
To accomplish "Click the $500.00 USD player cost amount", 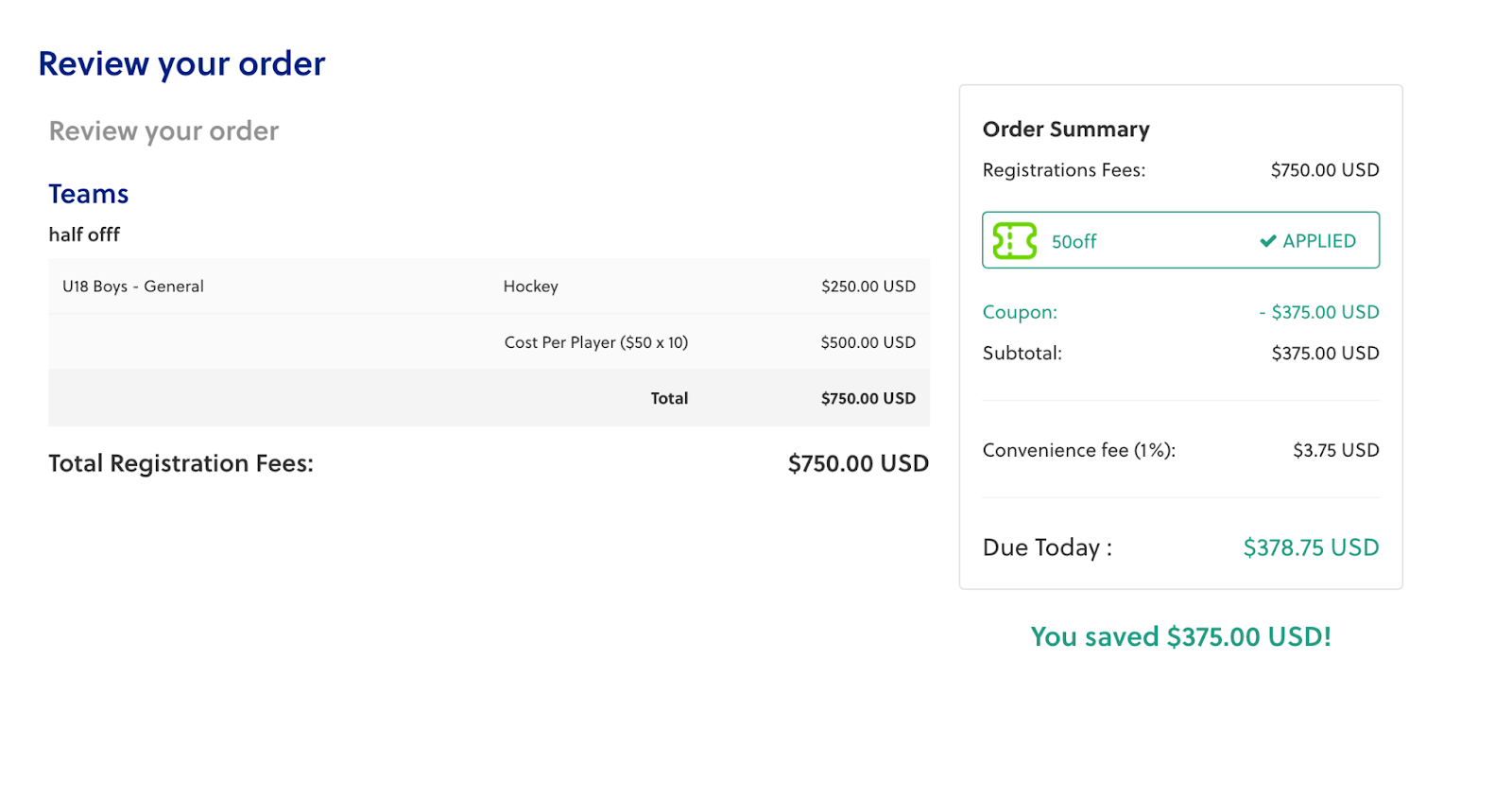I will 868,342.
